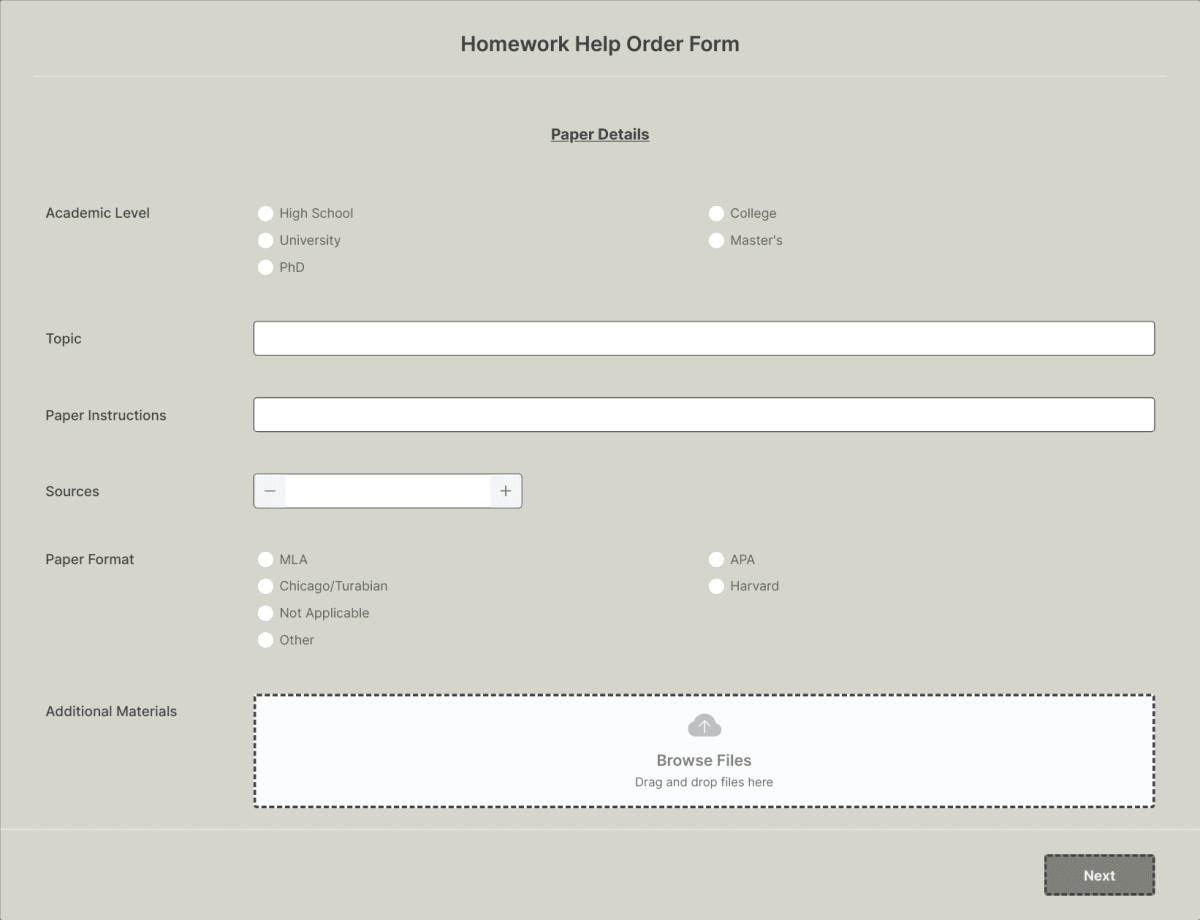1200x920 pixels.
Task: Select Master's academic level
Action: click(x=716, y=240)
